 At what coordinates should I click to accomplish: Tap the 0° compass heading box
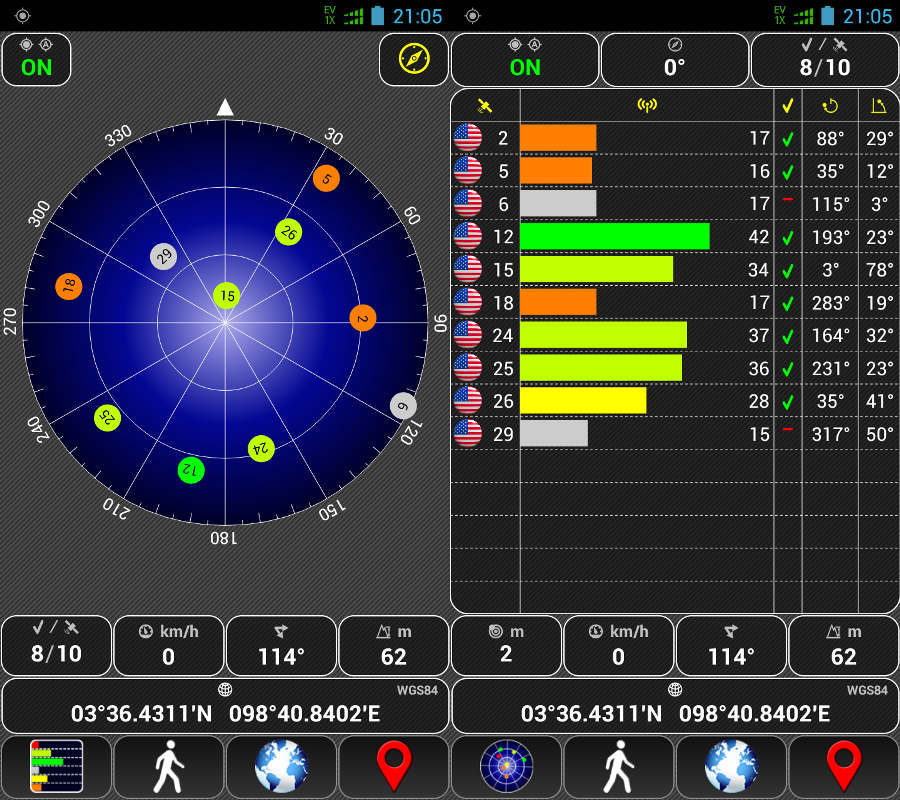pos(675,60)
